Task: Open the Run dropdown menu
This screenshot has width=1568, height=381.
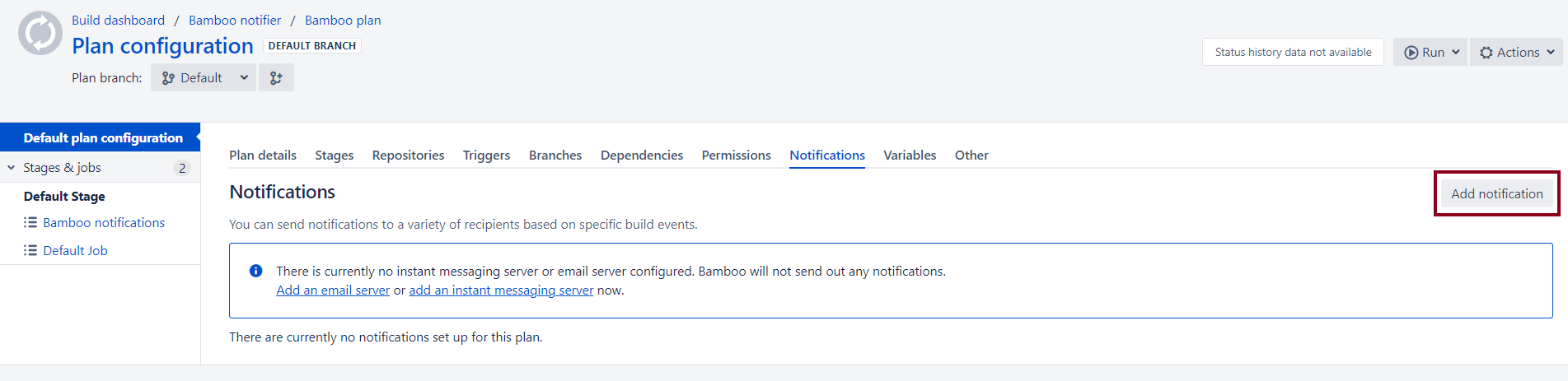Action: pyautogui.click(x=1431, y=52)
